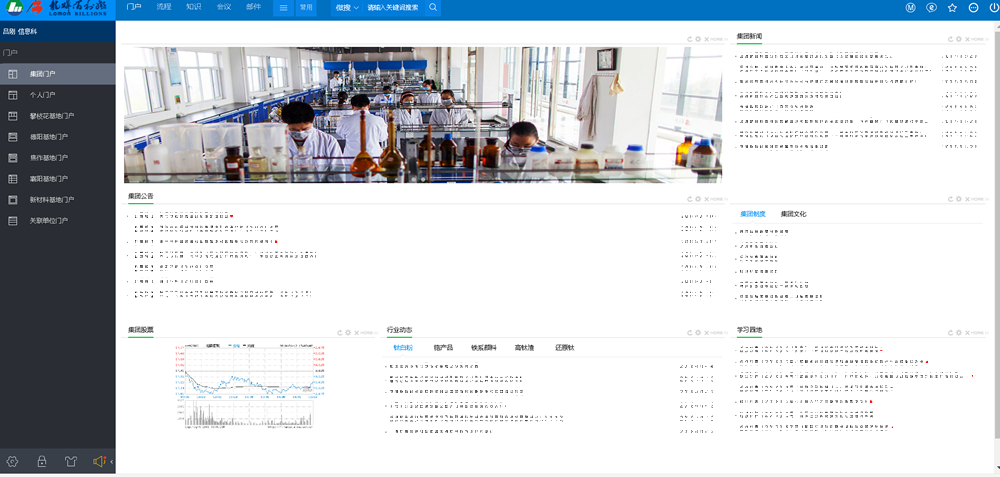This screenshot has width=1000, height=477.
Task: Click the Lomon Billions logo
Action: click(x=57, y=8)
